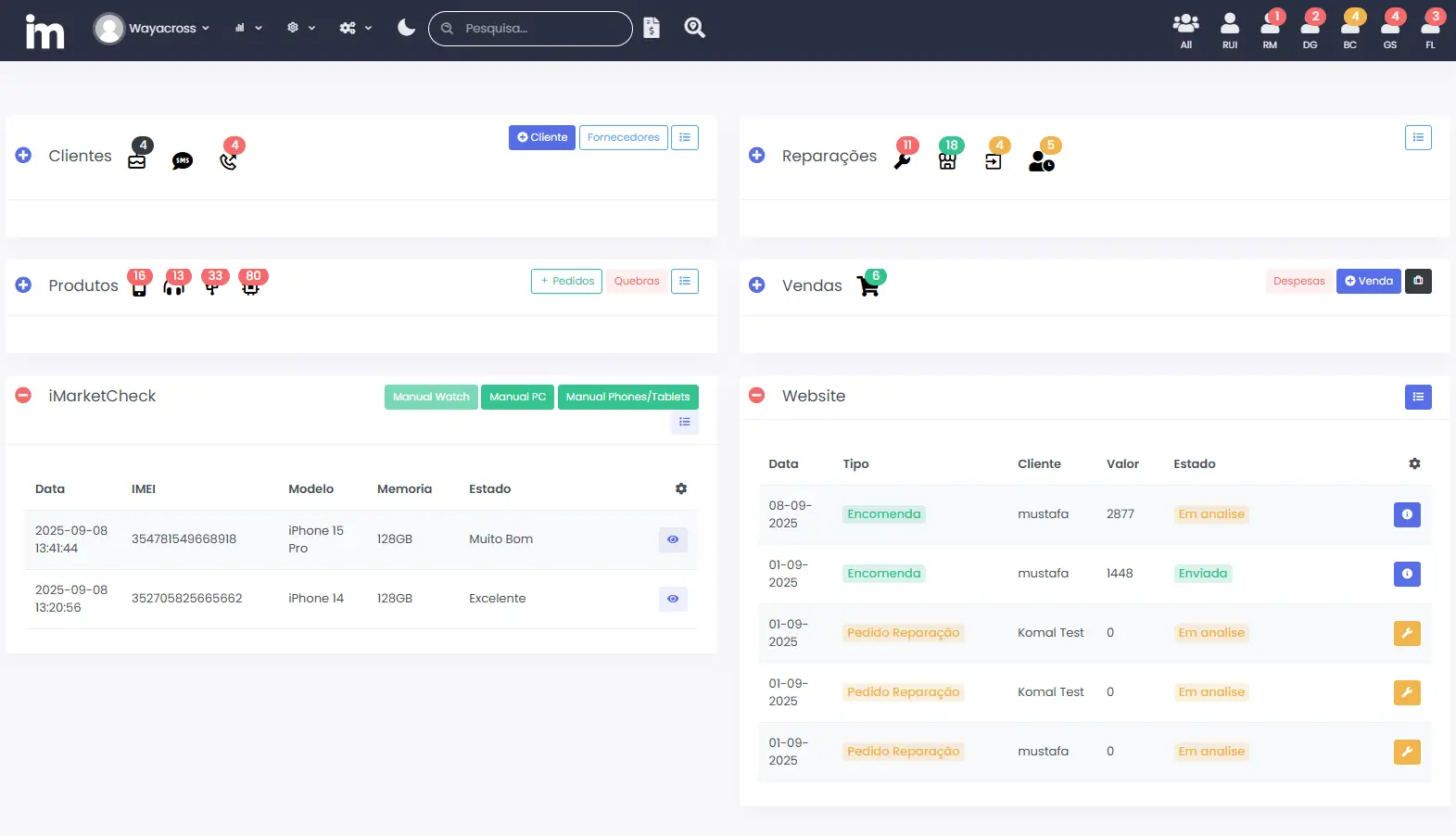Viewport: 1456px width, 836px height.
Task: Click info button for the 2877 Encomenda row
Action: pyautogui.click(x=1406, y=514)
